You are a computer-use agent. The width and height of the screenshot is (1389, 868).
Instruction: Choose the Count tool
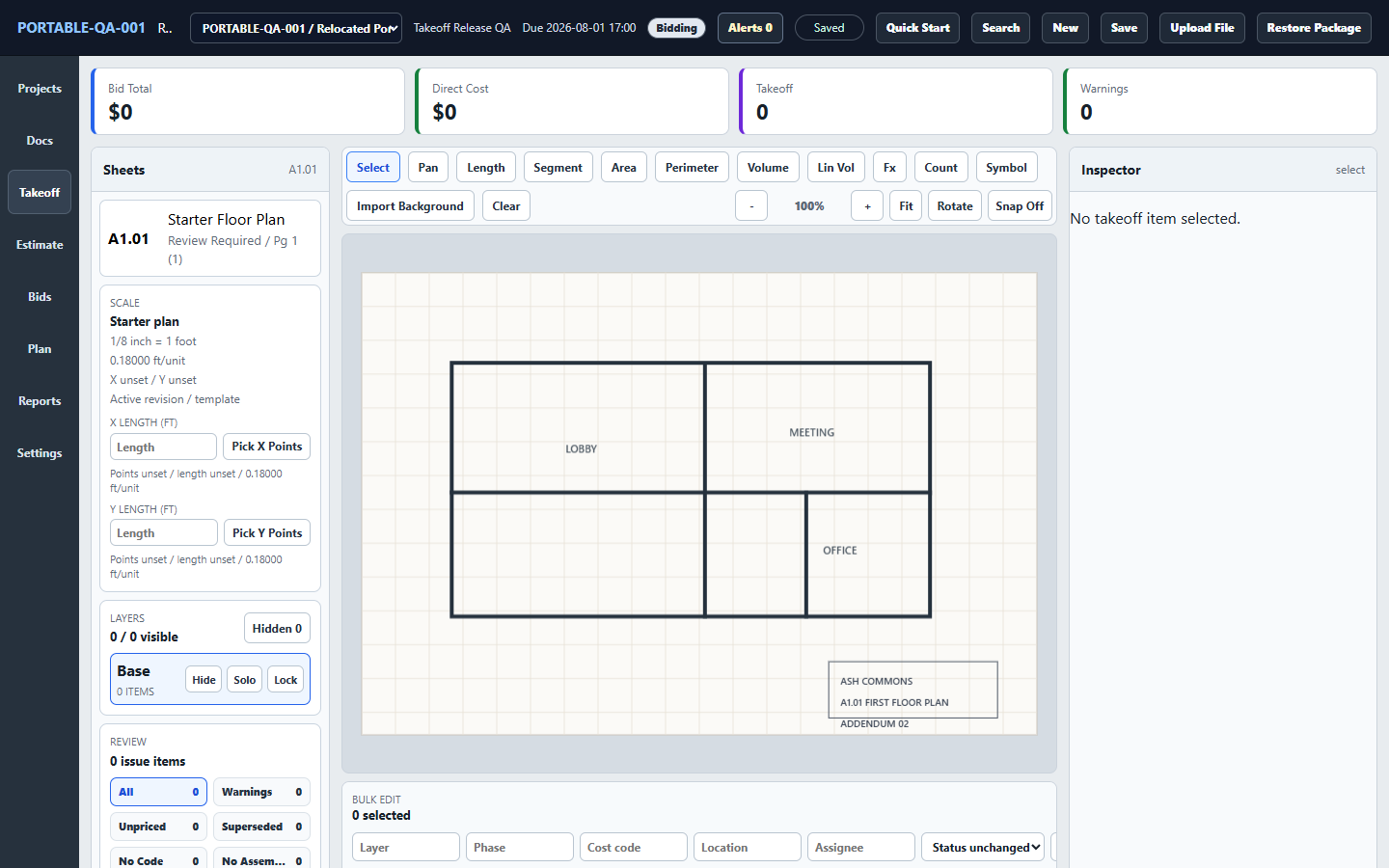point(940,167)
